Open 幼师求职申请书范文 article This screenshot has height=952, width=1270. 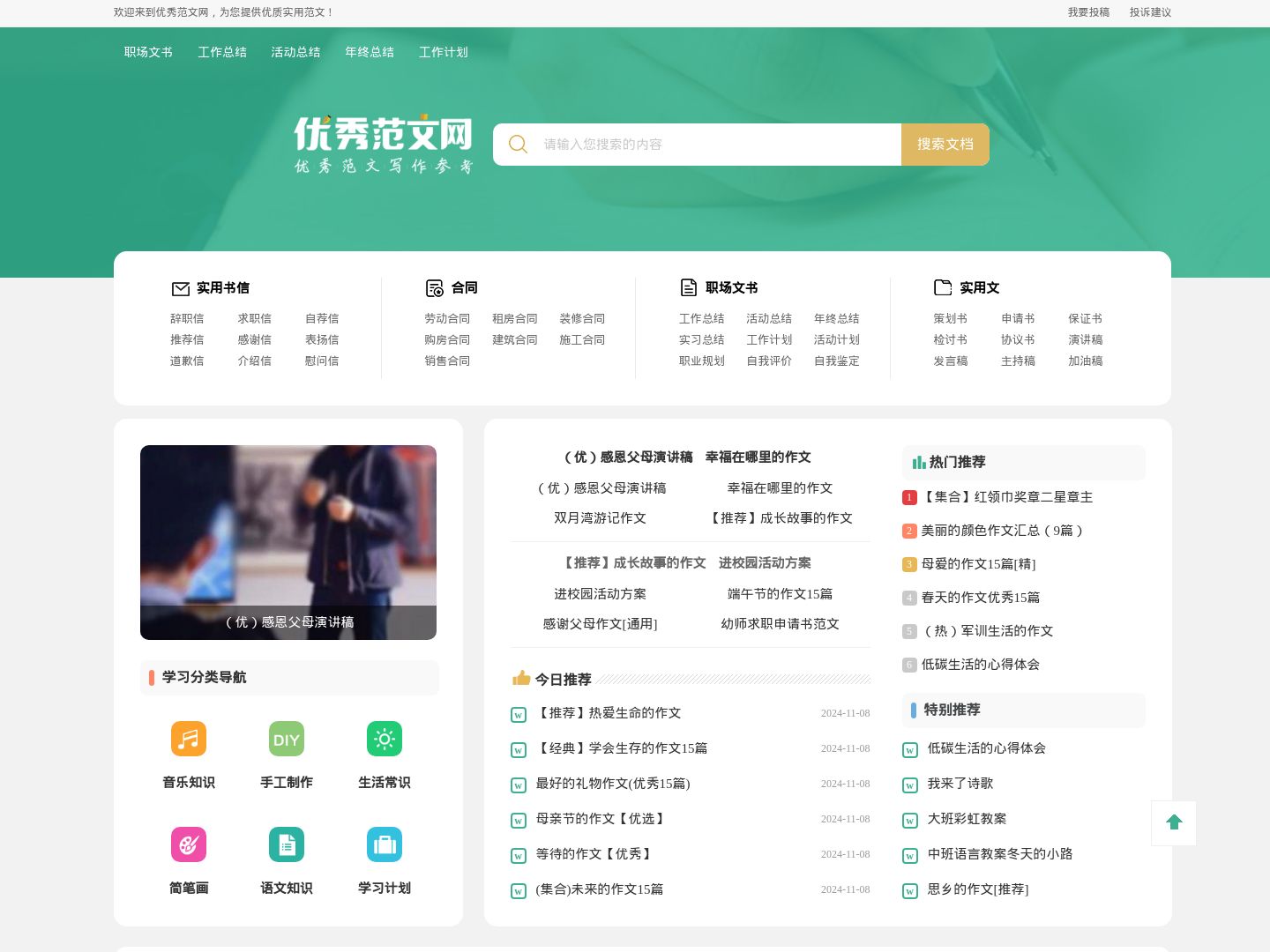click(780, 624)
